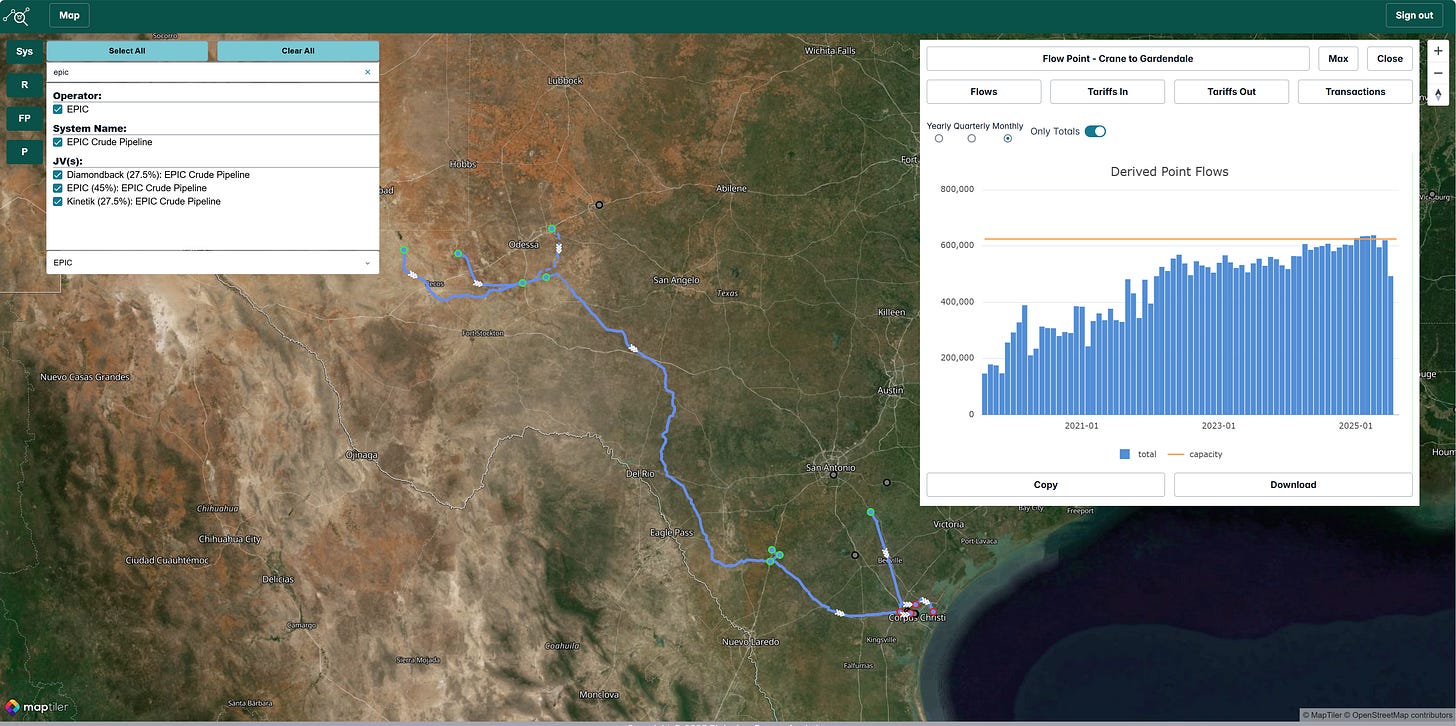Click the Download button
This screenshot has height=726, width=1456.
[1293, 484]
